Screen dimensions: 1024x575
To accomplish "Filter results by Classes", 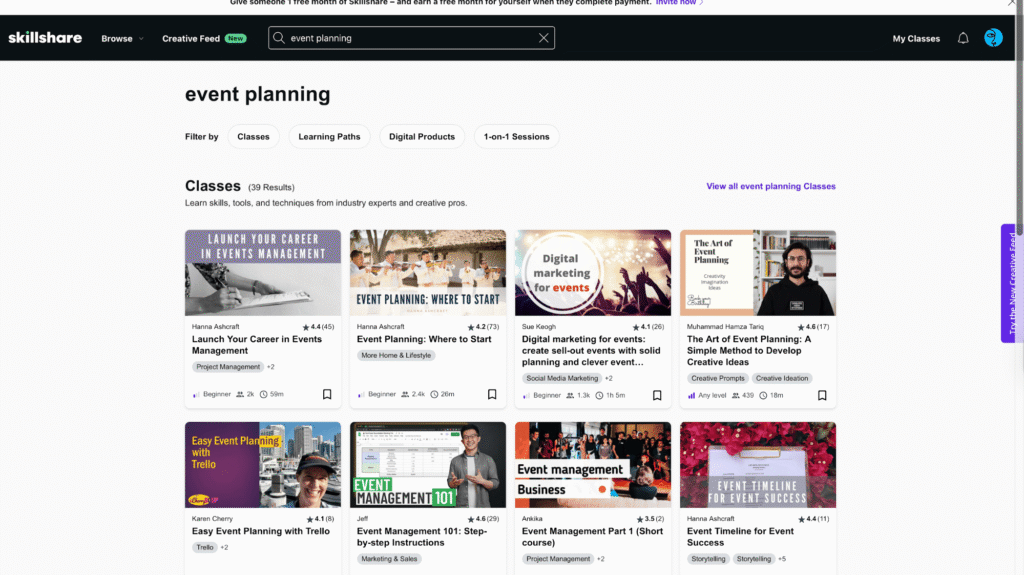I will 253,137.
